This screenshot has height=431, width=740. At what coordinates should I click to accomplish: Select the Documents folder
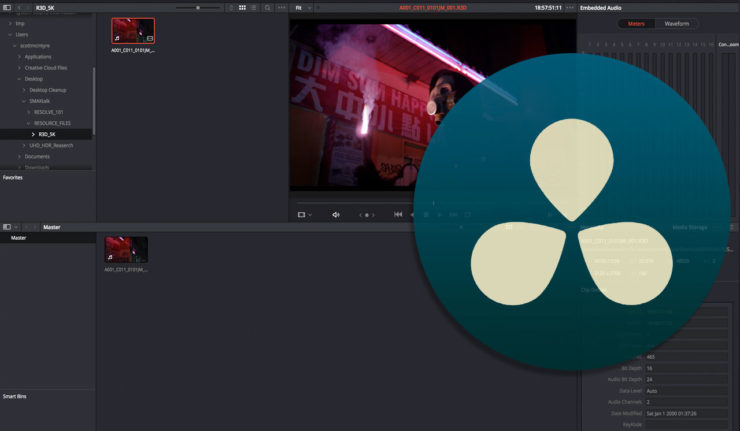(37, 156)
